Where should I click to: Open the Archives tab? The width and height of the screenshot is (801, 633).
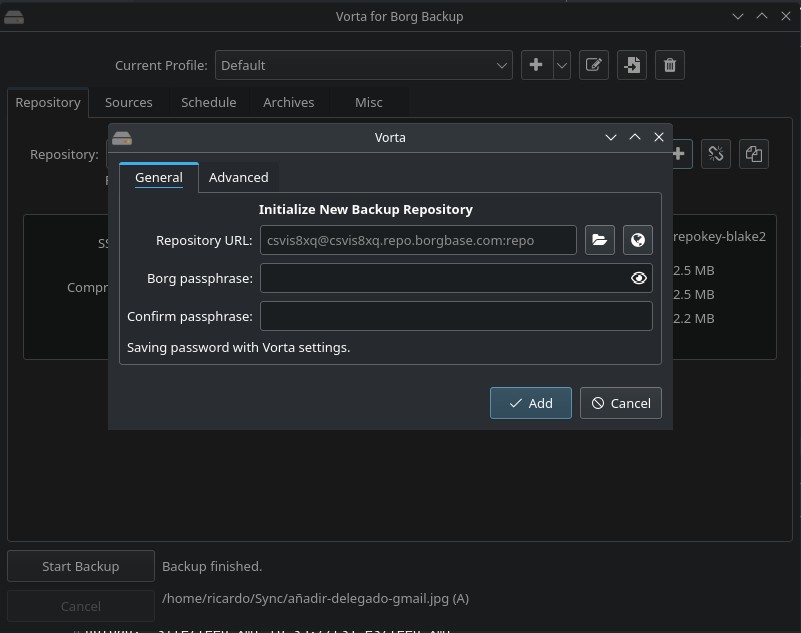[x=289, y=103]
